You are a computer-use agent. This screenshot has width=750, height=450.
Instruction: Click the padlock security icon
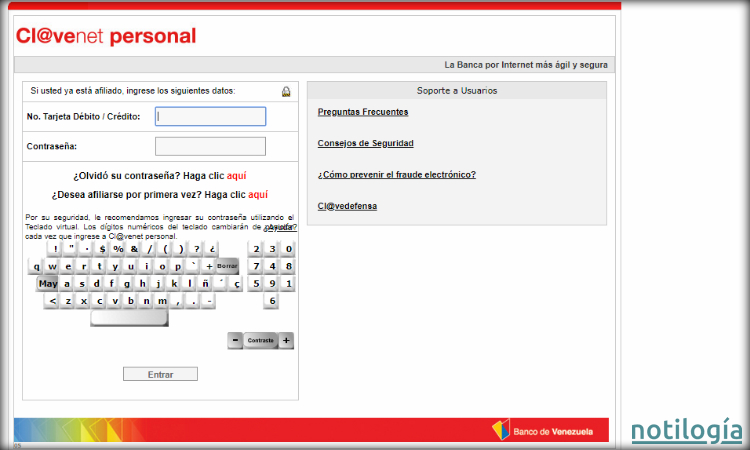(286, 91)
